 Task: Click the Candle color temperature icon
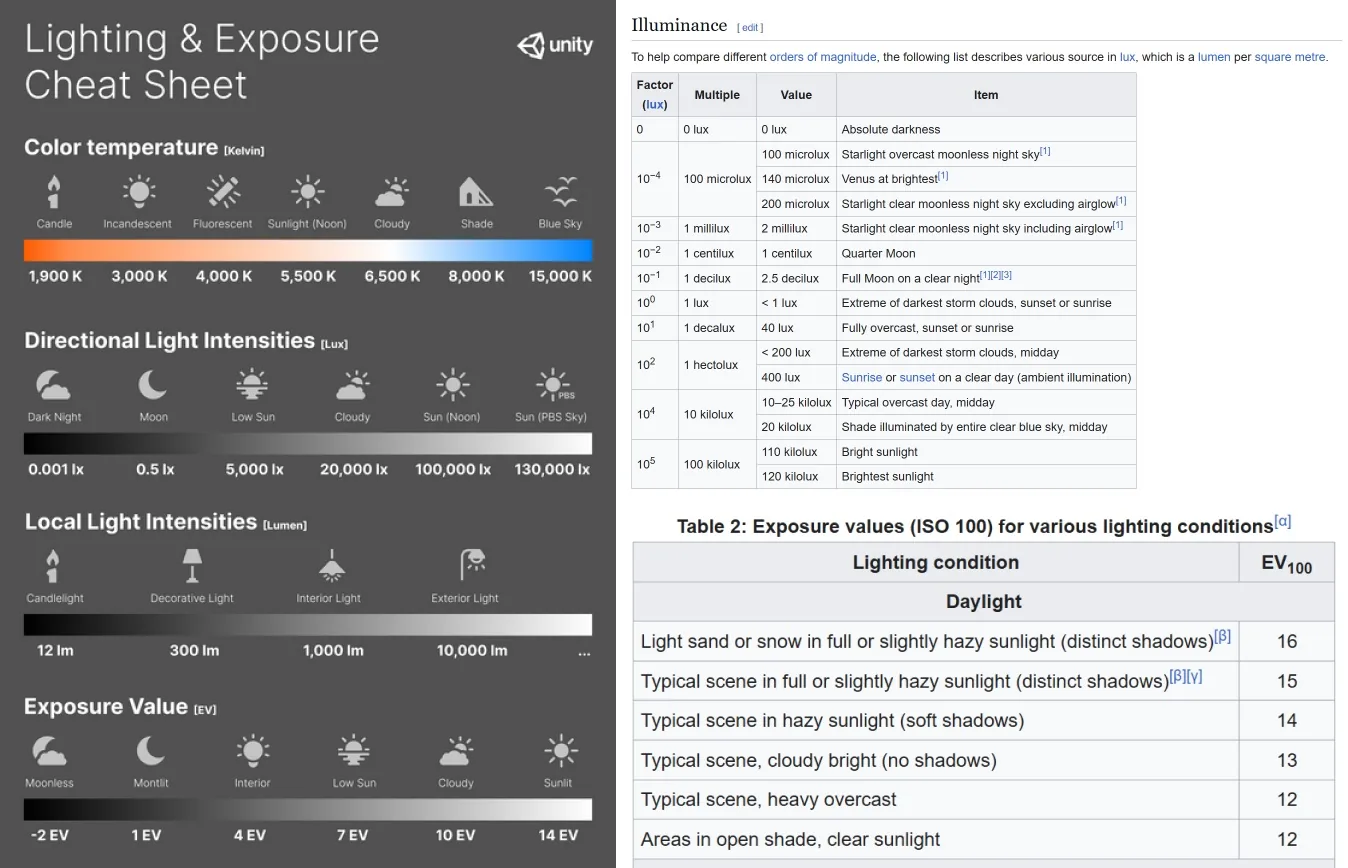click(x=54, y=191)
